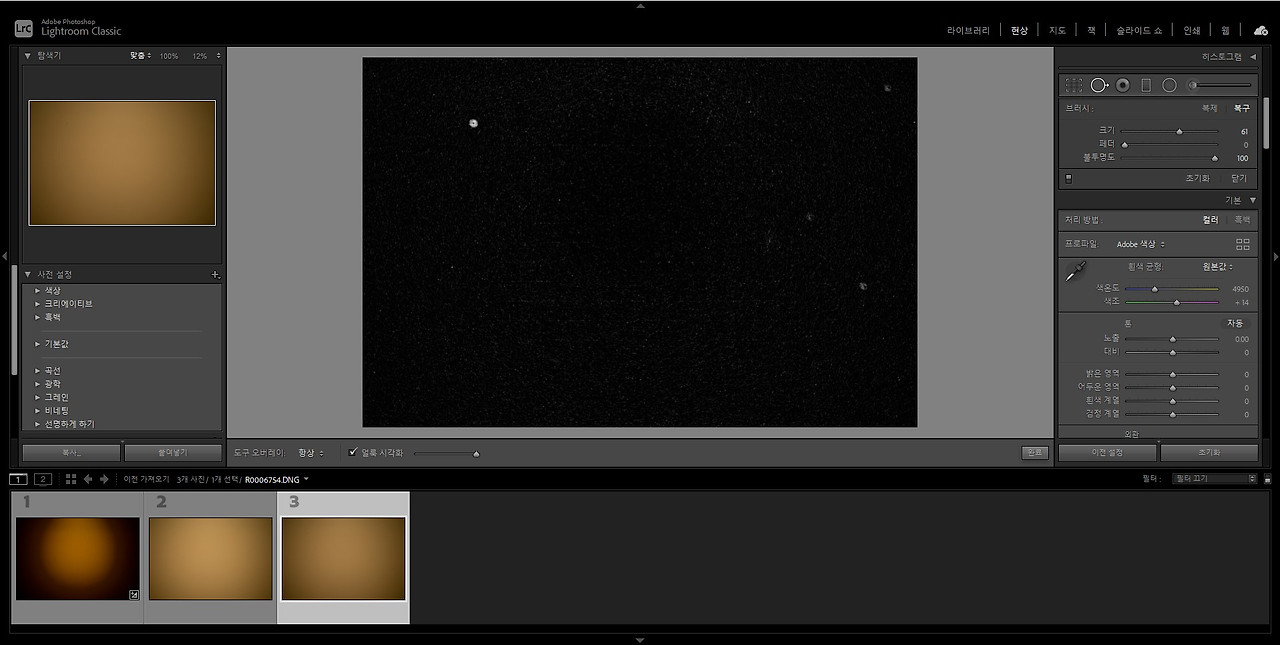1280x645 pixels.
Task: Click the 완료 button to finish editing
Action: 1034,452
